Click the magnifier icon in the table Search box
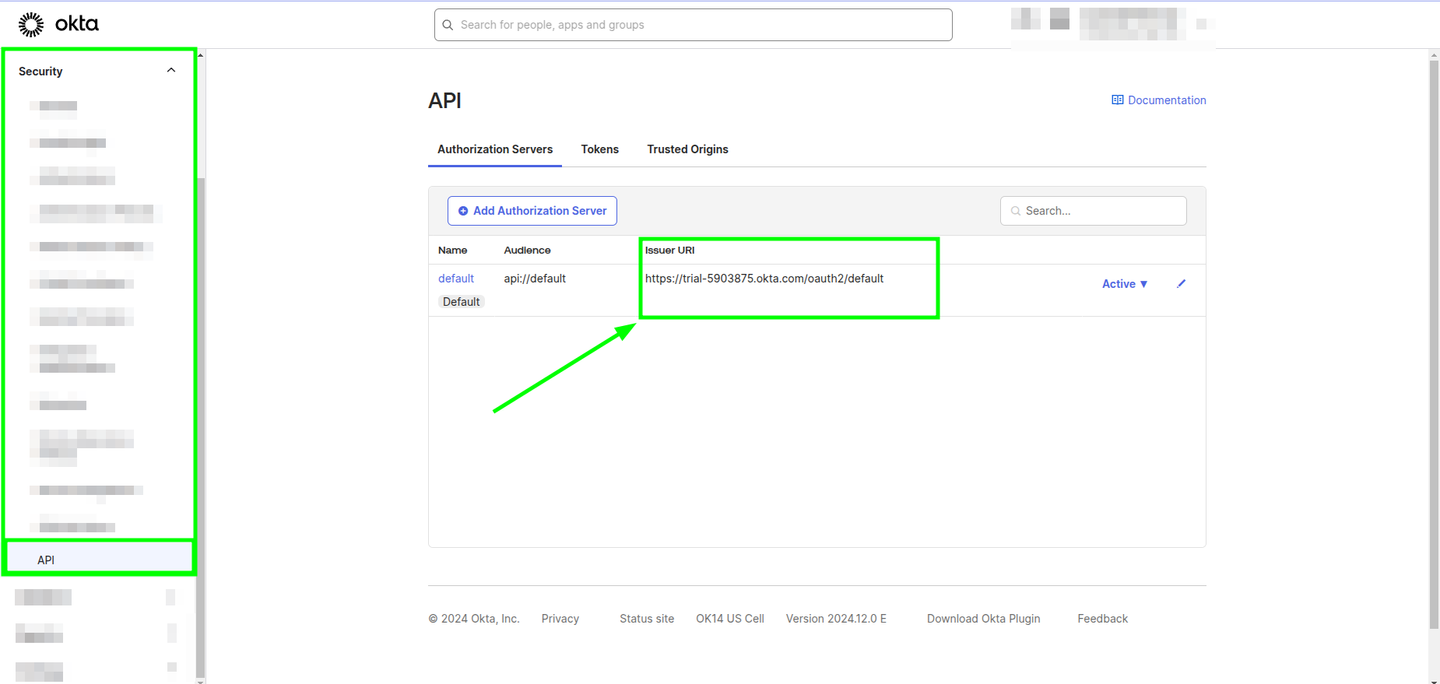This screenshot has width=1440, height=684. (1015, 210)
